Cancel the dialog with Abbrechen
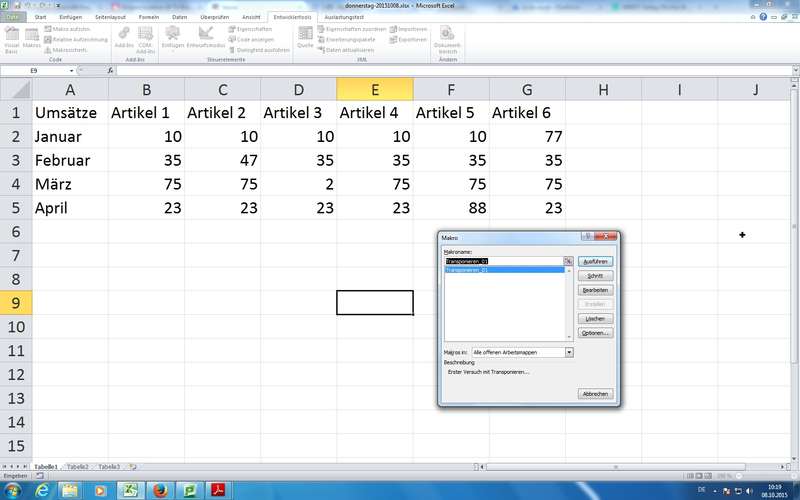Screen dimensions: 800x500 594,394
